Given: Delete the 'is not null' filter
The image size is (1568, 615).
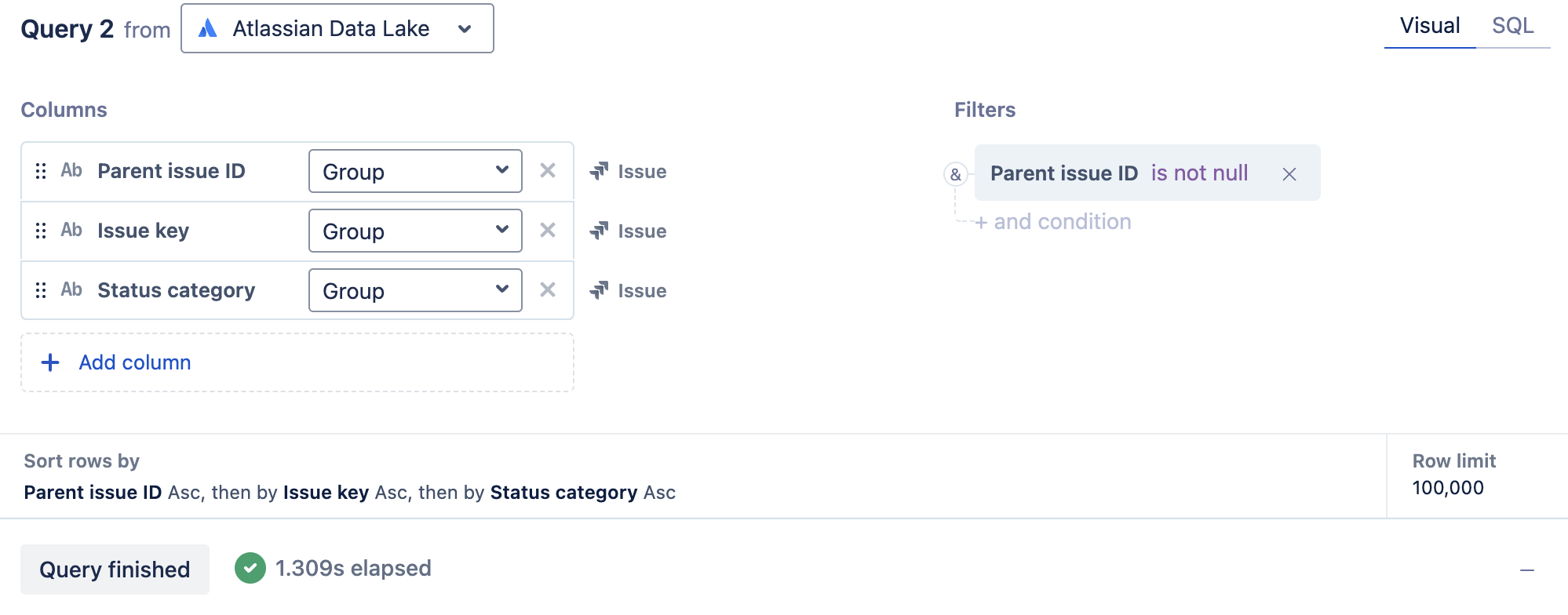Looking at the screenshot, I should pos(1289,174).
